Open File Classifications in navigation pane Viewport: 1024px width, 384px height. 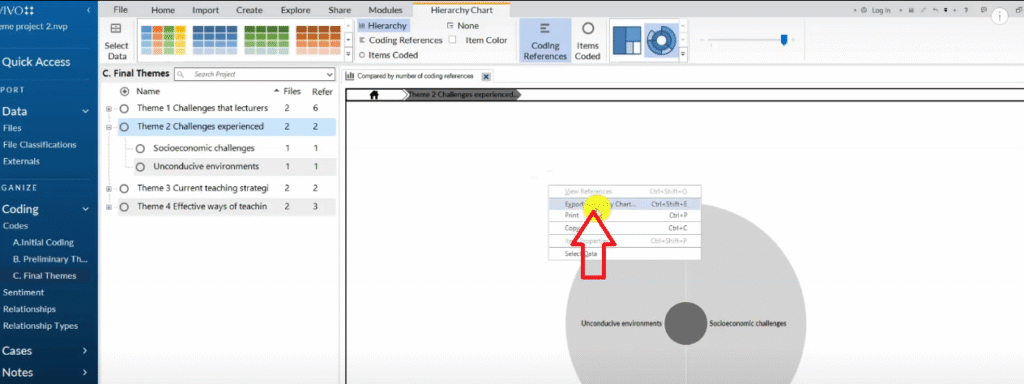[x=40, y=145]
